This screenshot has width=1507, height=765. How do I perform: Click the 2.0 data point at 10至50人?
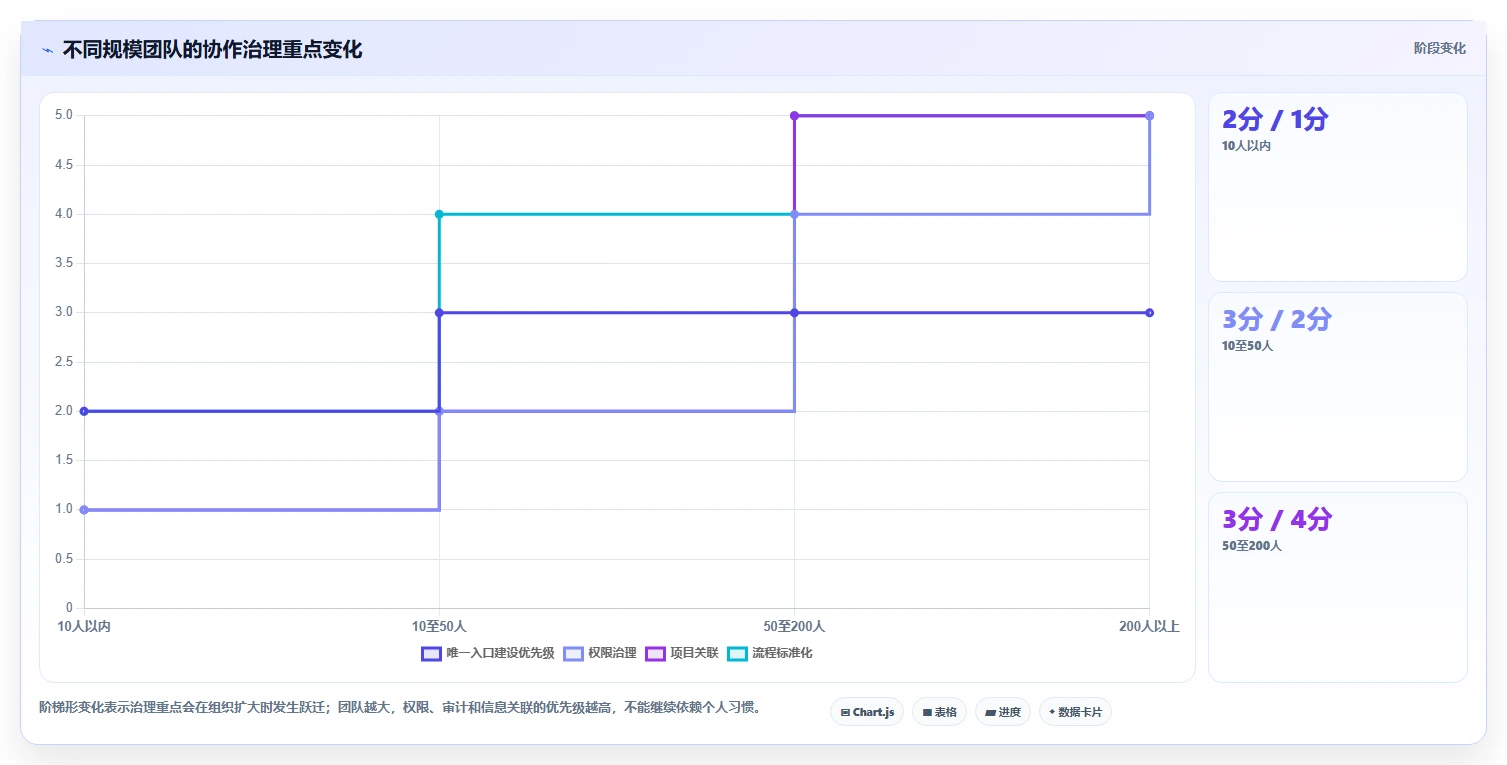[439, 411]
